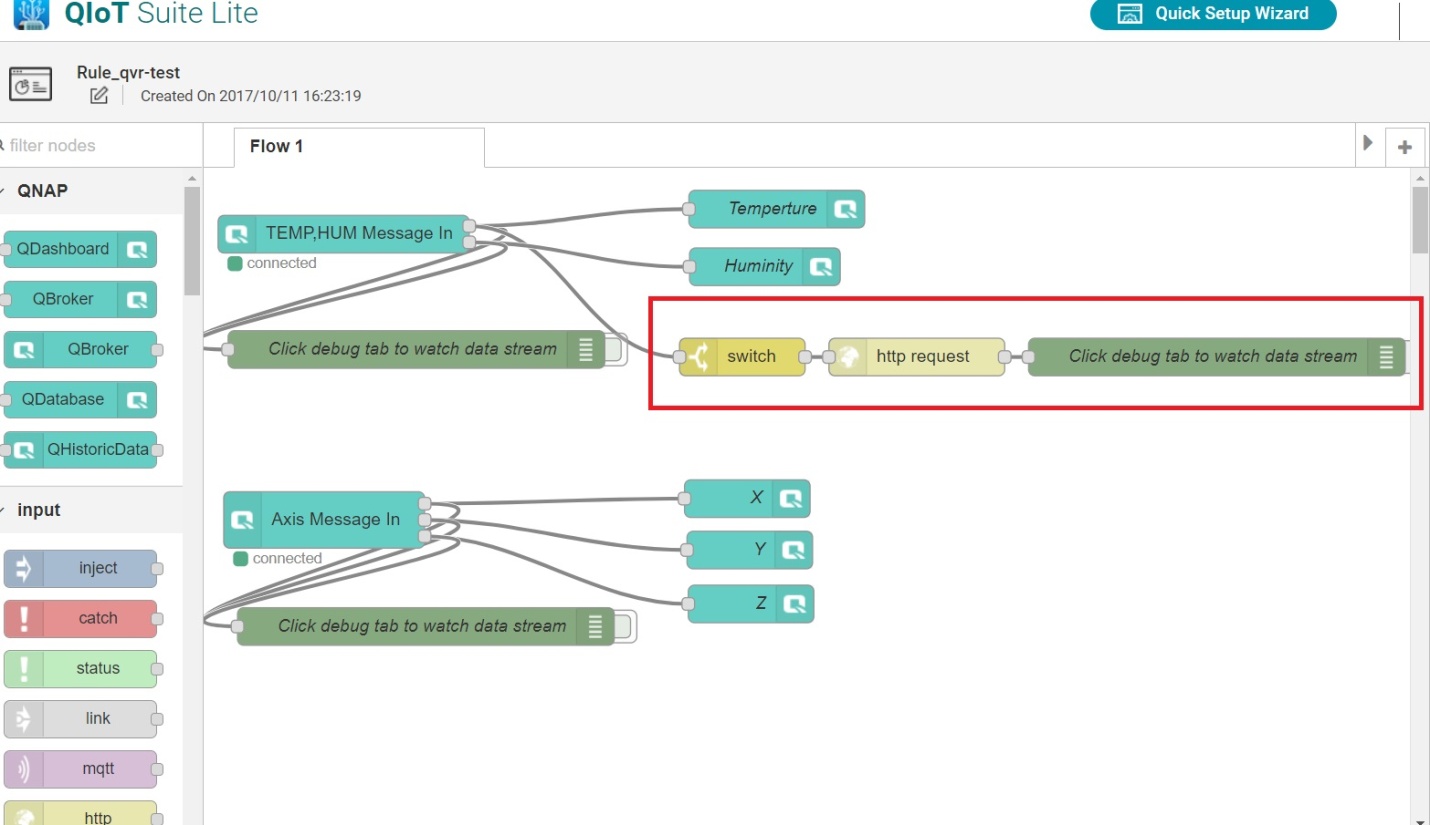The height and width of the screenshot is (825, 1430).
Task: Select the http palette node
Action: click(80, 814)
